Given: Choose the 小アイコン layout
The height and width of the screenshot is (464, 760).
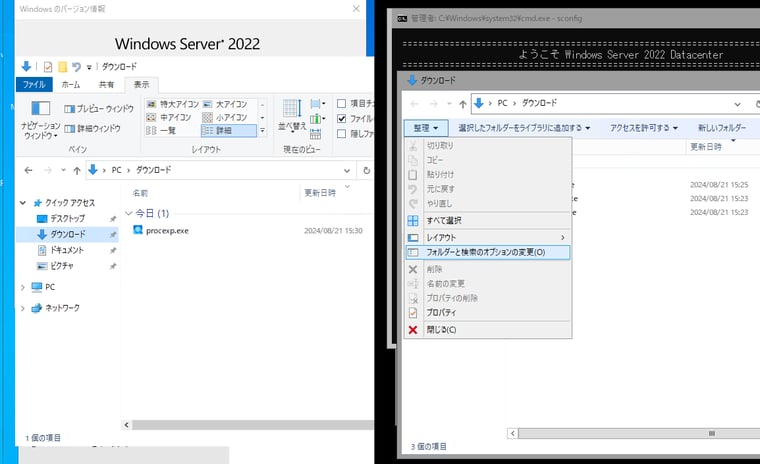Looking at the screenshot, I should (x=225, y=117).
